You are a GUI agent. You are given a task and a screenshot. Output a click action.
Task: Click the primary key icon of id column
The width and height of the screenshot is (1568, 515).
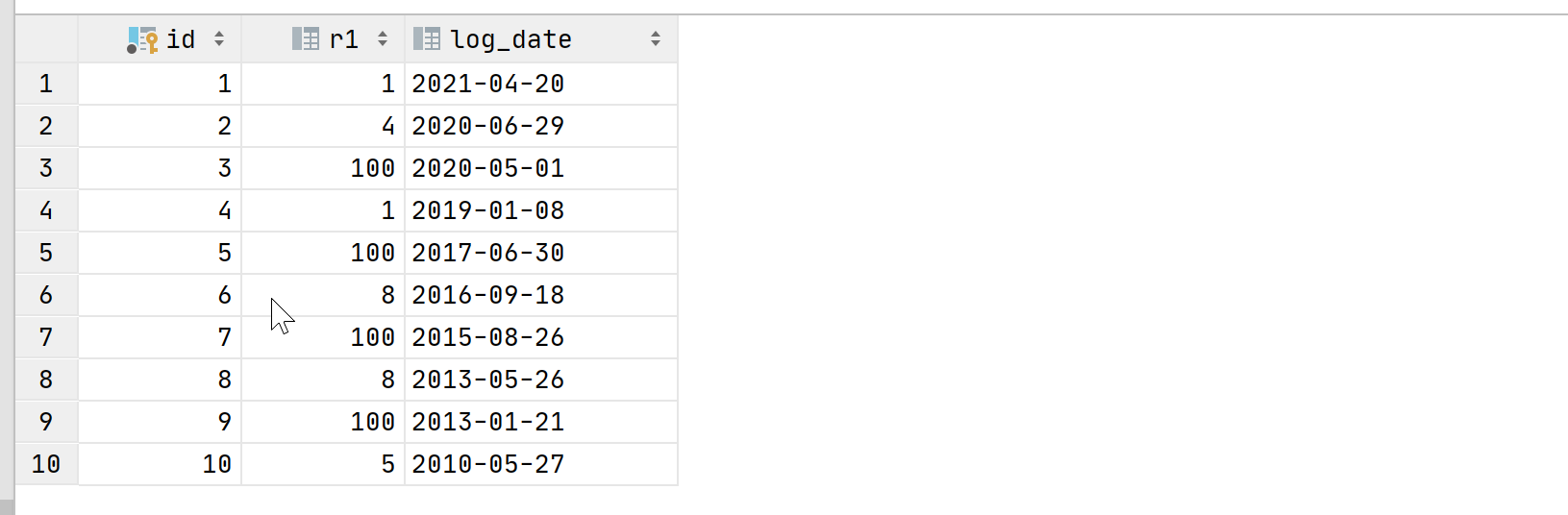(x=142, y=39)
